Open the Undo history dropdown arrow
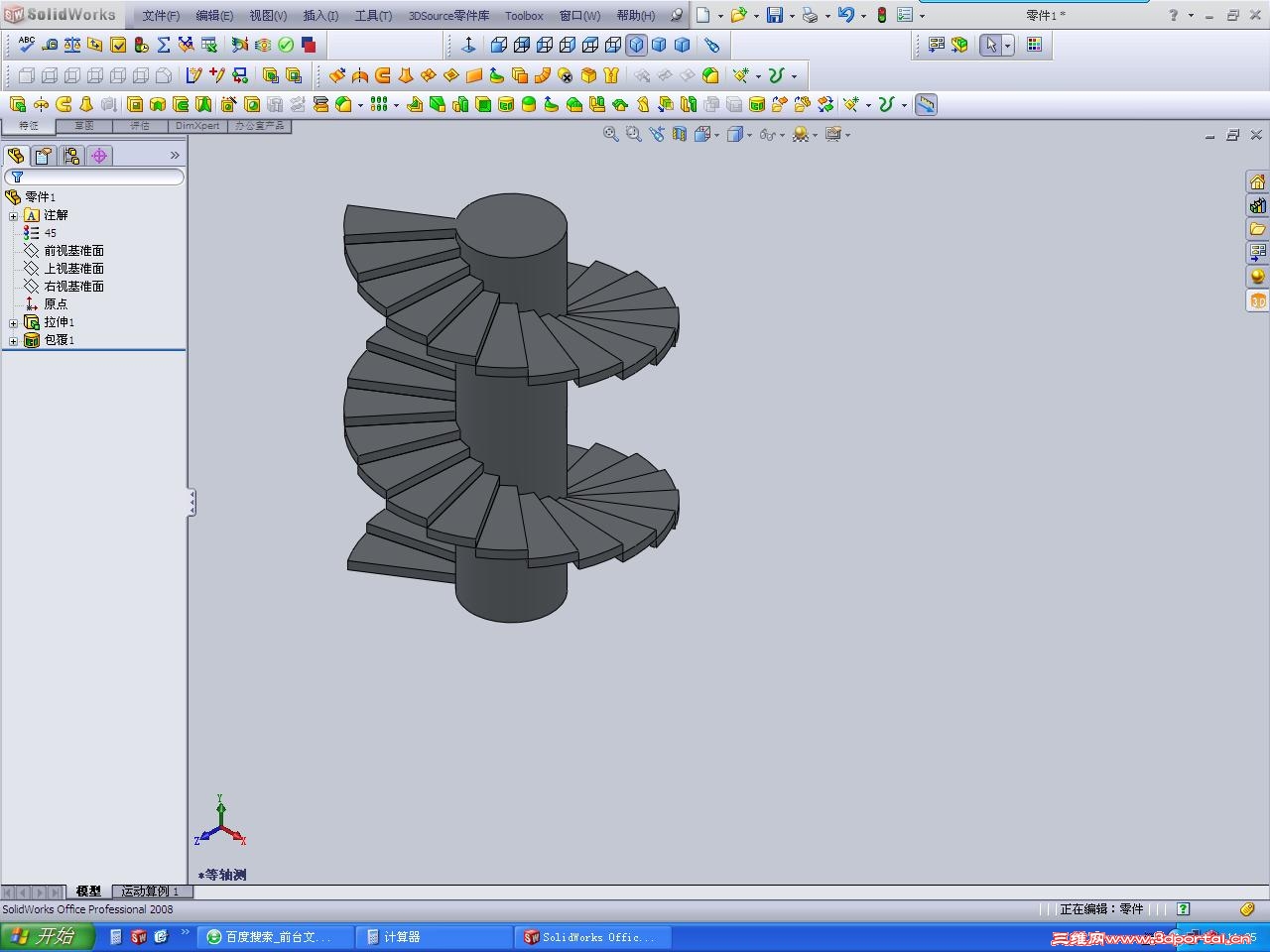The width and height of the screenshot is (1270, 952). 863,16
